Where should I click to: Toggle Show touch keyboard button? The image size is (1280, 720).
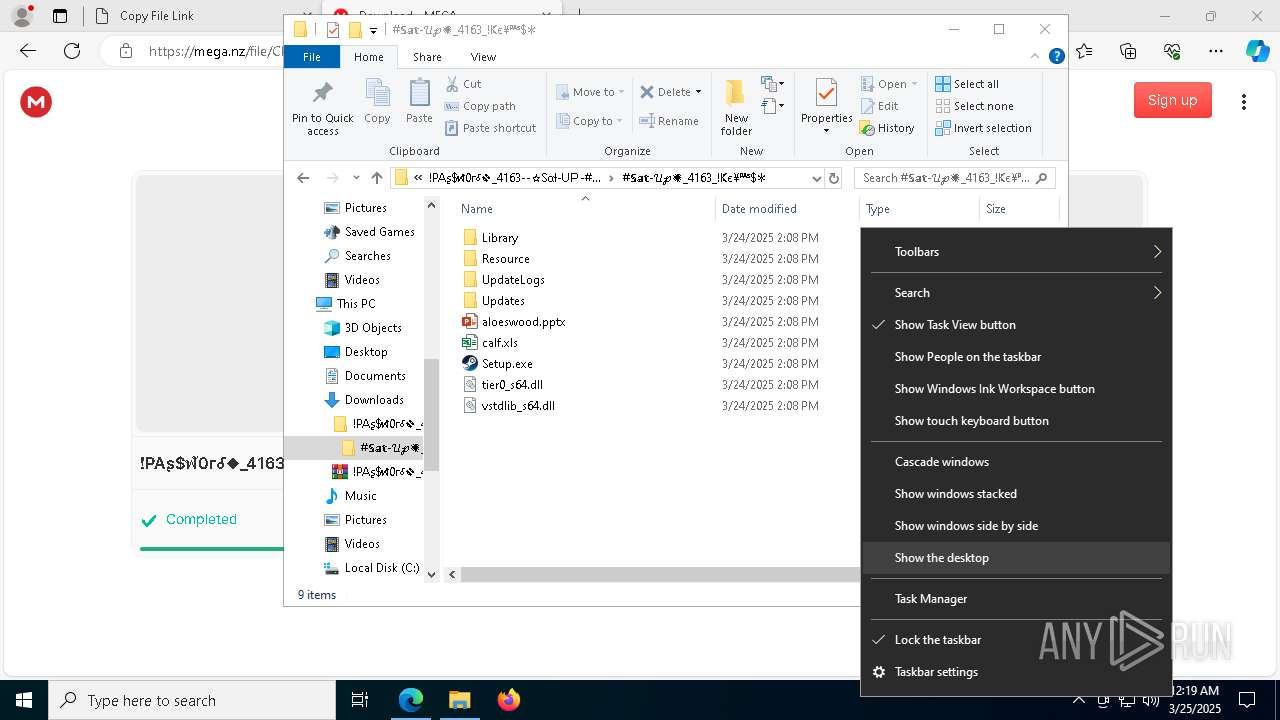1016,421
